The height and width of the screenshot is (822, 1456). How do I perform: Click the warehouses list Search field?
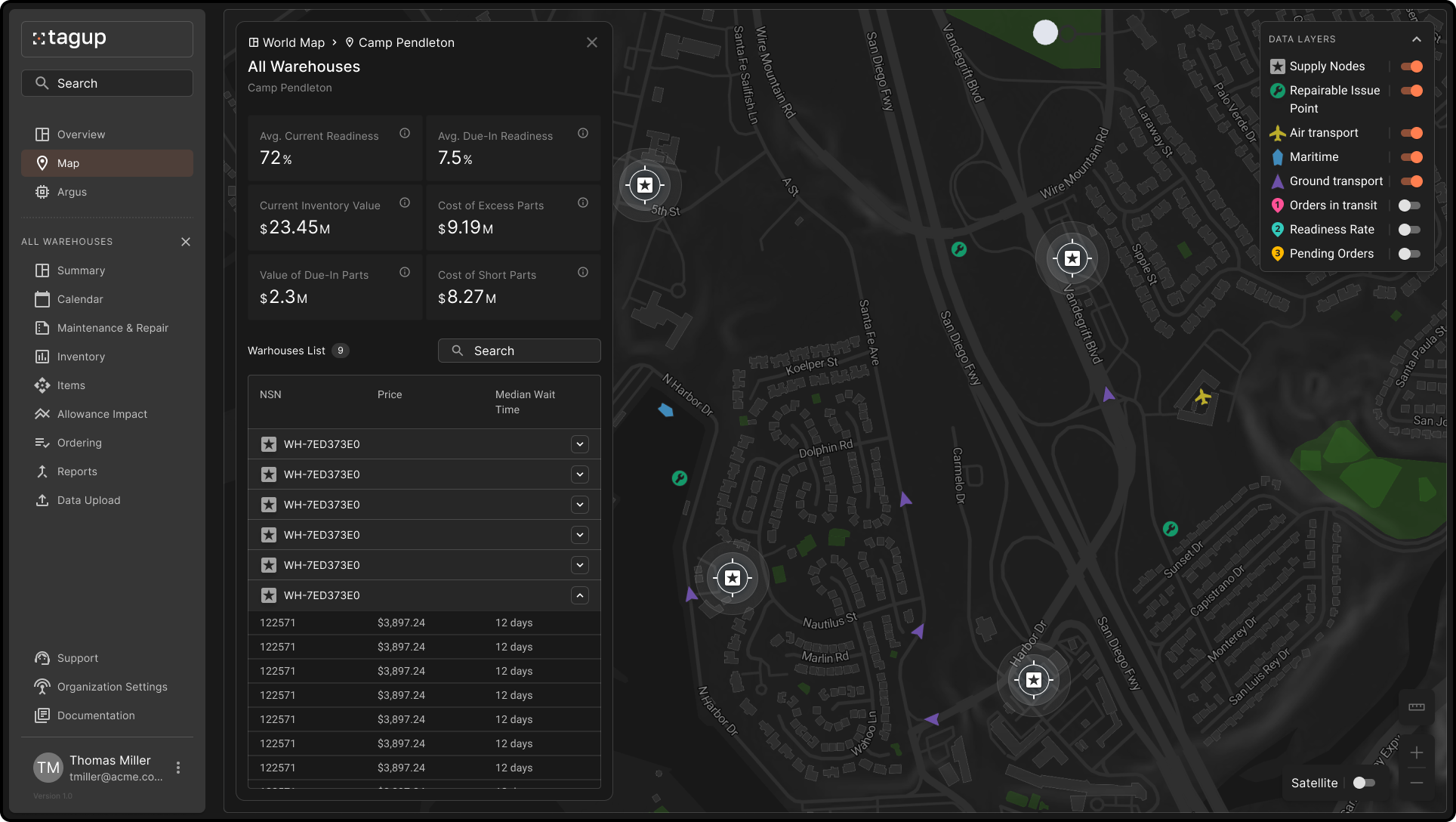point(520,351)
